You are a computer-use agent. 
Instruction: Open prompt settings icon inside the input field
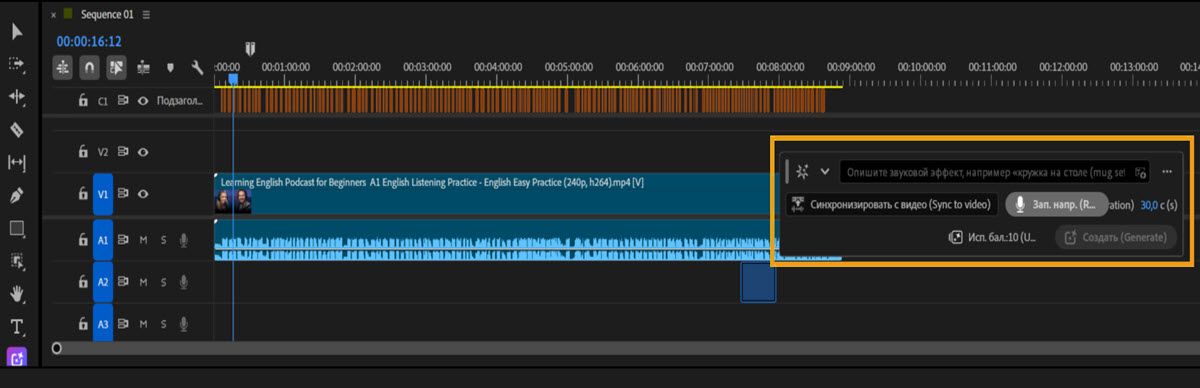[1141, 172]
